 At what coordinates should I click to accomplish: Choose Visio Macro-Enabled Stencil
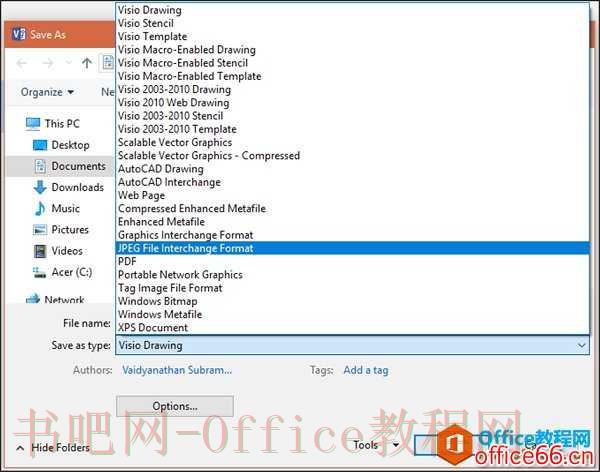352,63
